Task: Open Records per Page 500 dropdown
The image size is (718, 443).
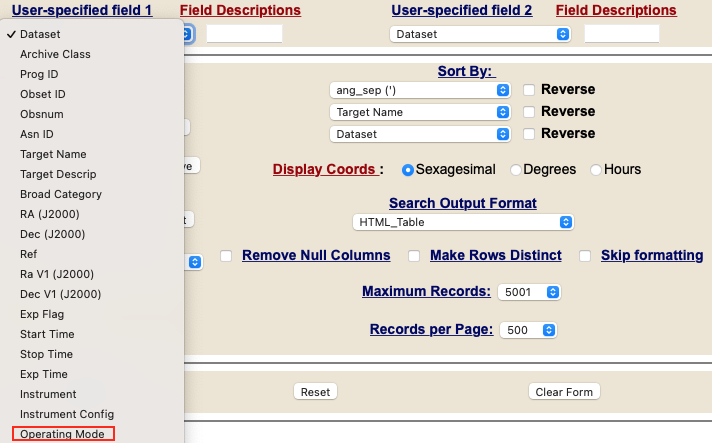Action: [x=528, y=330]
